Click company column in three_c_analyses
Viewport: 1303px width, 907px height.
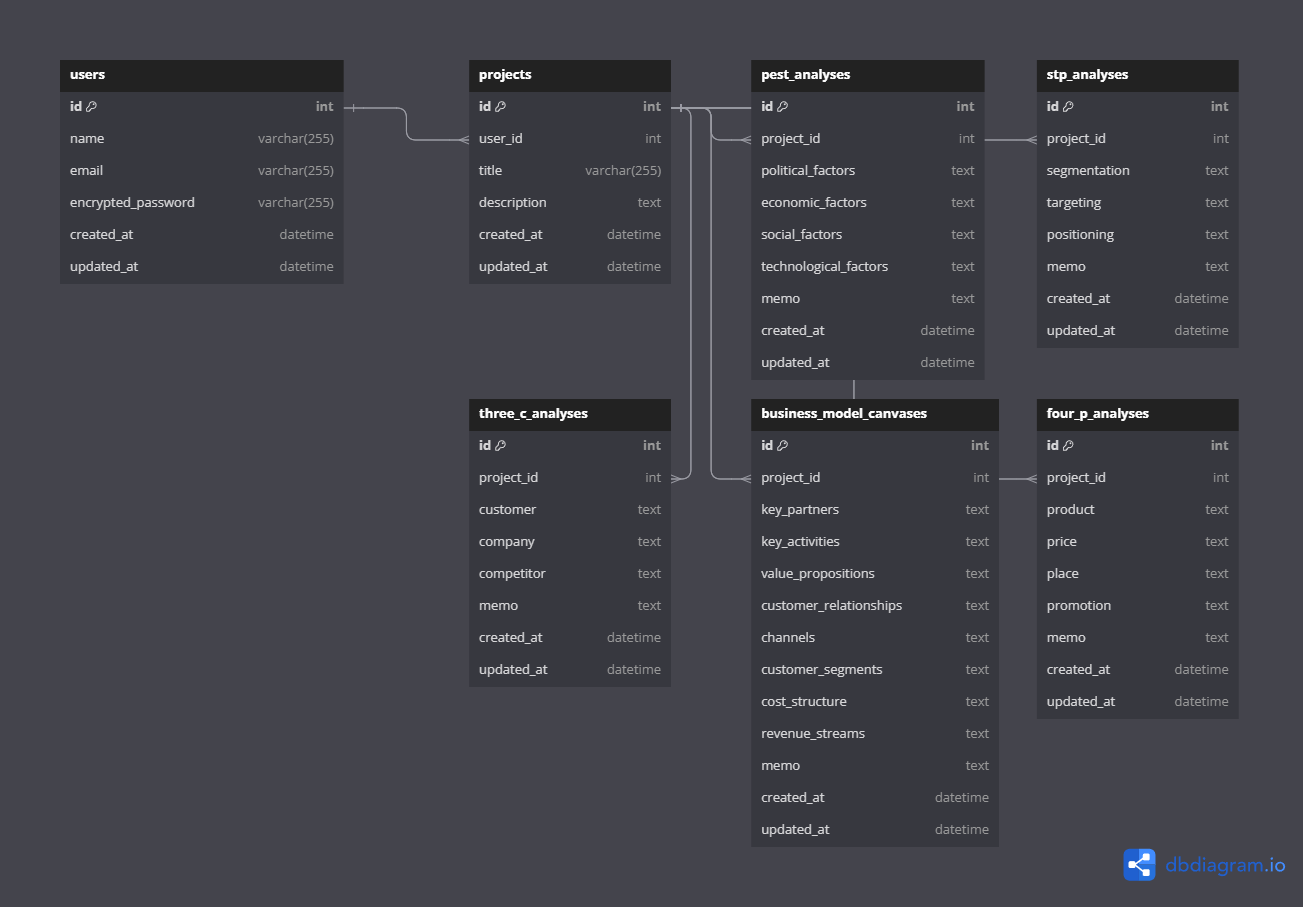coord(570,541)
